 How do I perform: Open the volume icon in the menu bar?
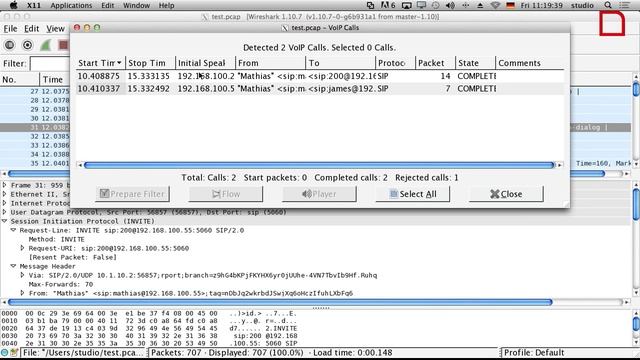(x=450, y=5)
